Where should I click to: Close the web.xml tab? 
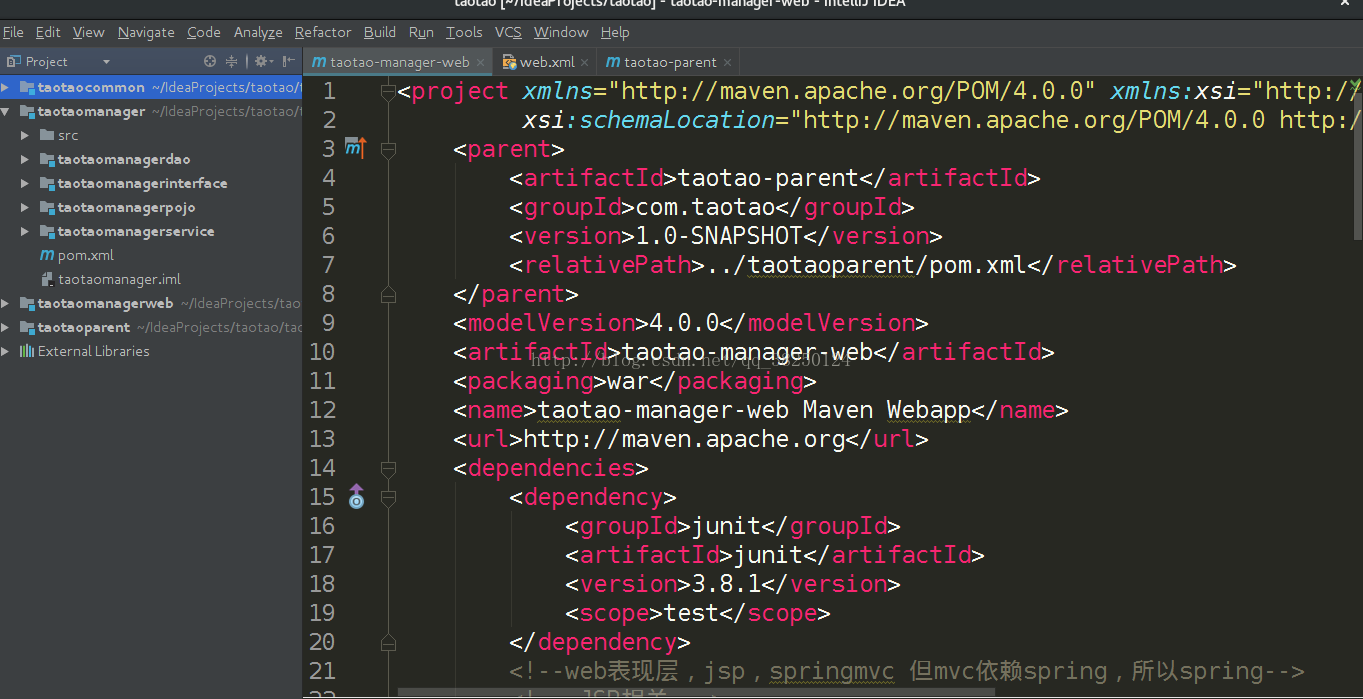pos(585,62)
